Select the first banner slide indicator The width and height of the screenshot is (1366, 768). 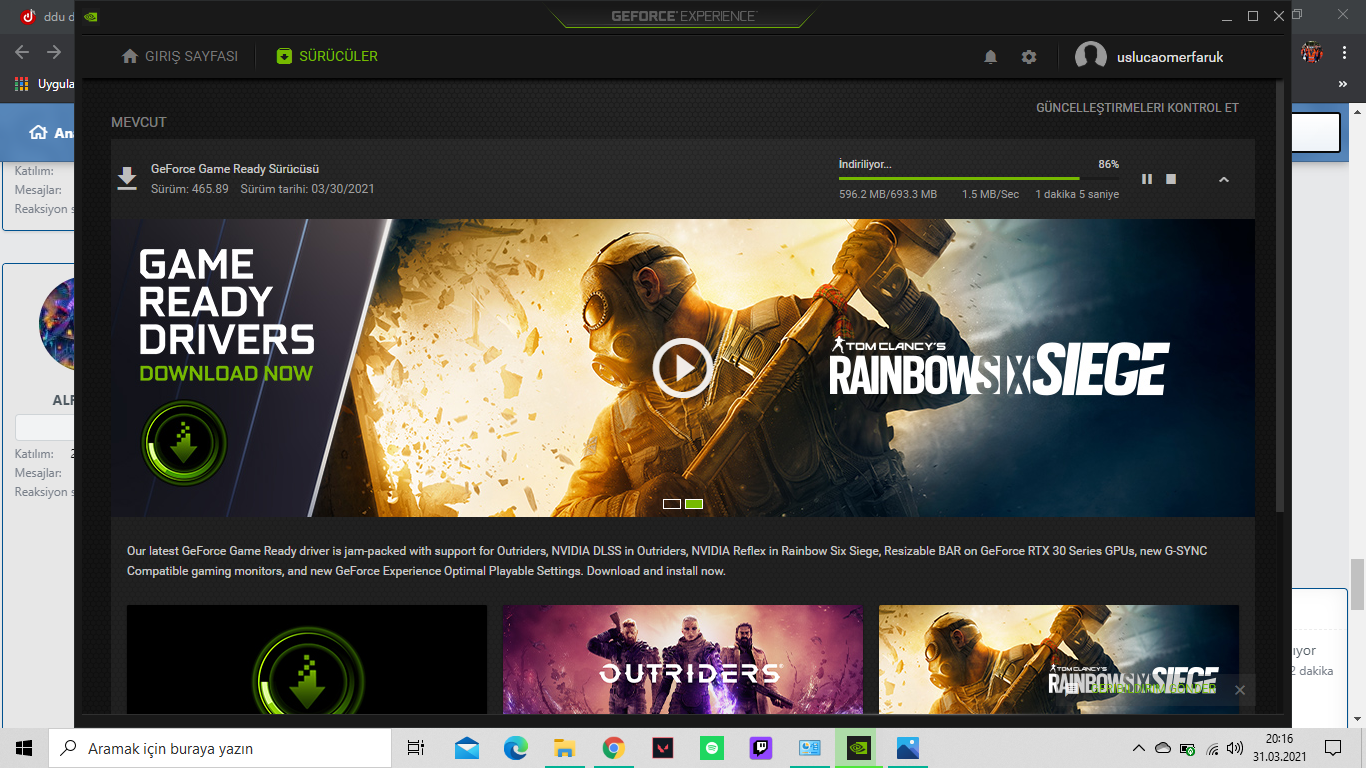[672, 504]
